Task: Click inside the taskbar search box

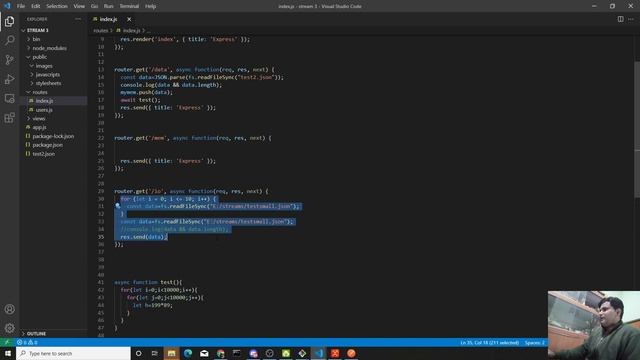Action: pos(73,353)
